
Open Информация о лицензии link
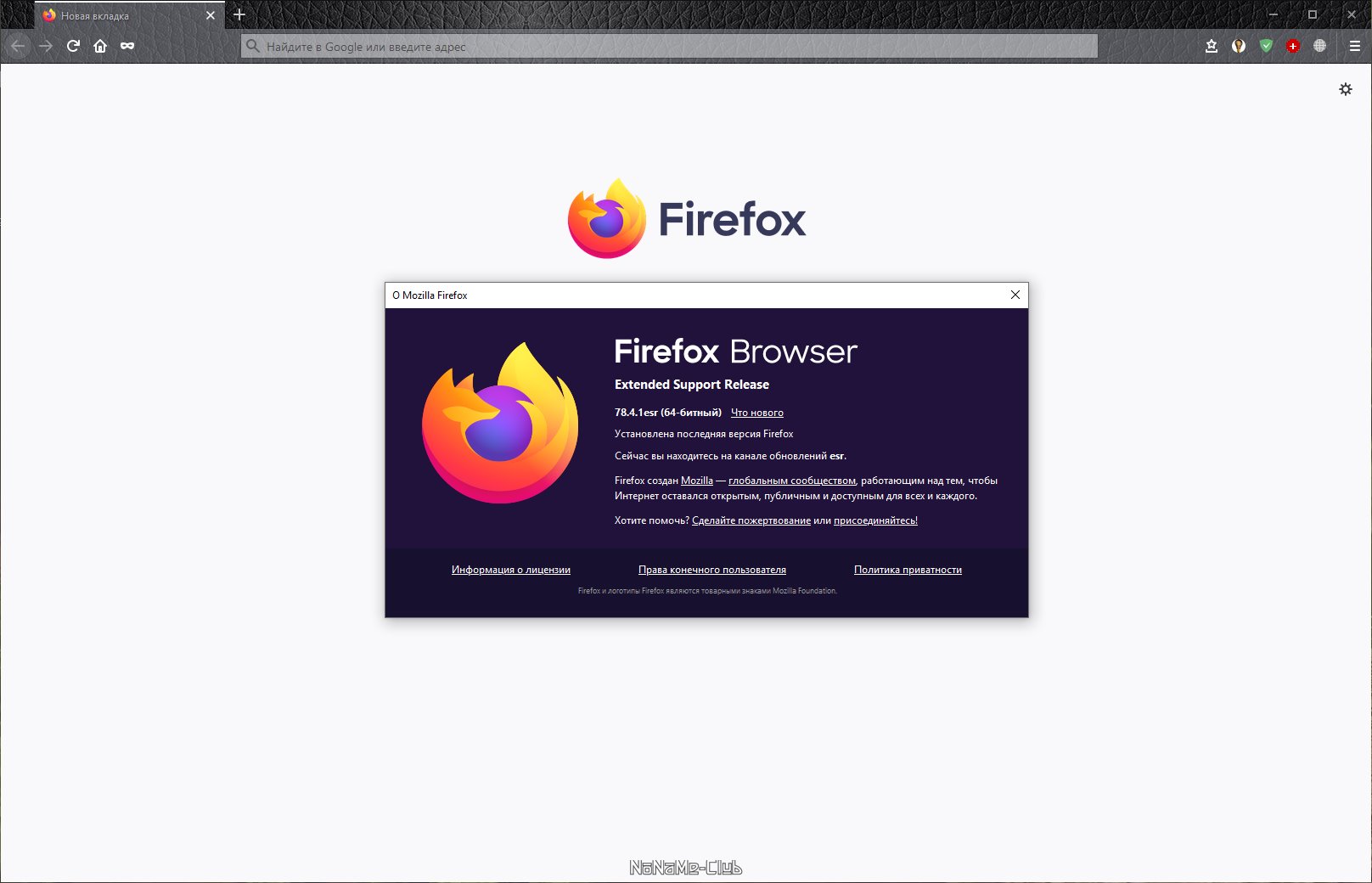[511, 570]
